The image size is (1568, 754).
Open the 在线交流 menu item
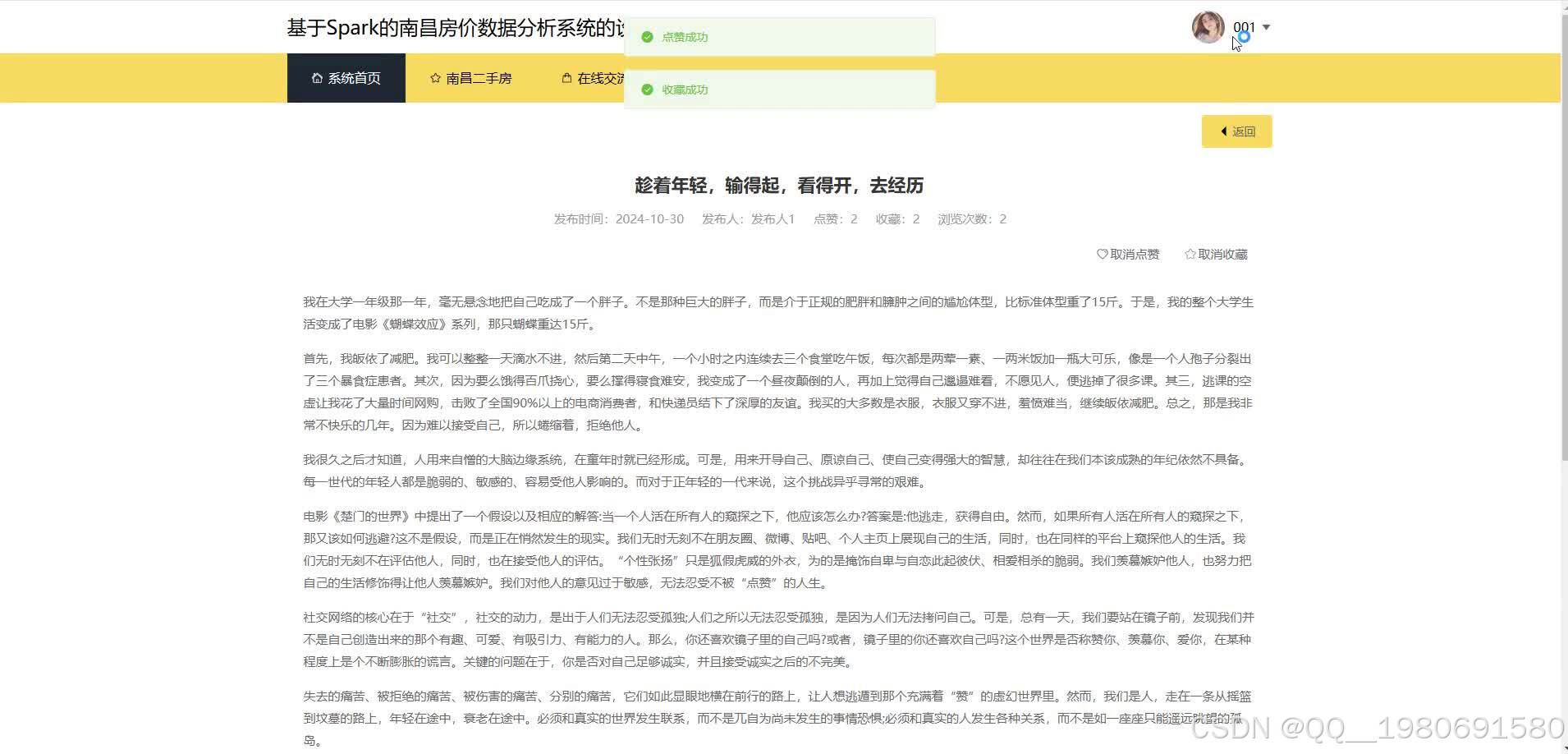(x=593, y=78)
